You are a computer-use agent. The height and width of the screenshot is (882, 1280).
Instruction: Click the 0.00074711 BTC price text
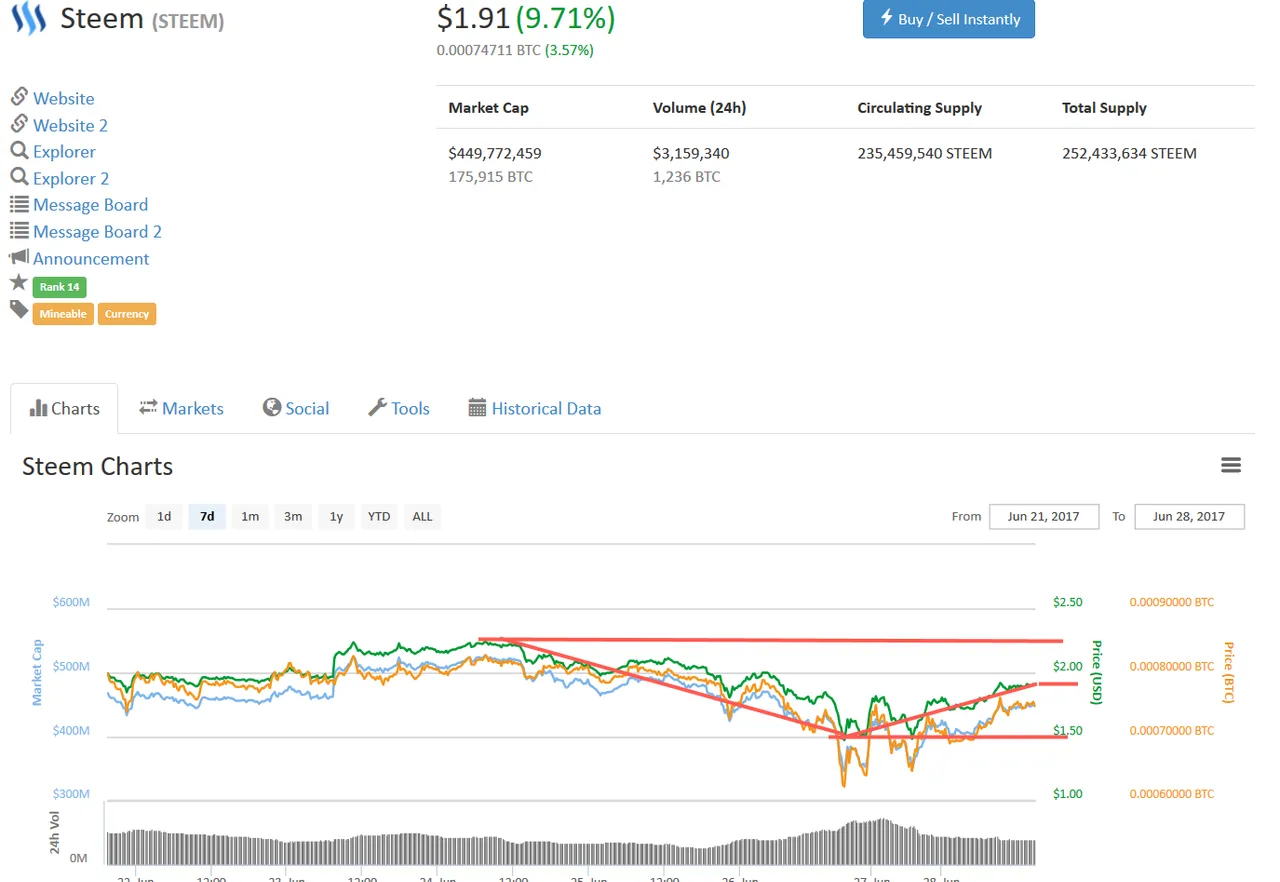click(x=489, y=49)
